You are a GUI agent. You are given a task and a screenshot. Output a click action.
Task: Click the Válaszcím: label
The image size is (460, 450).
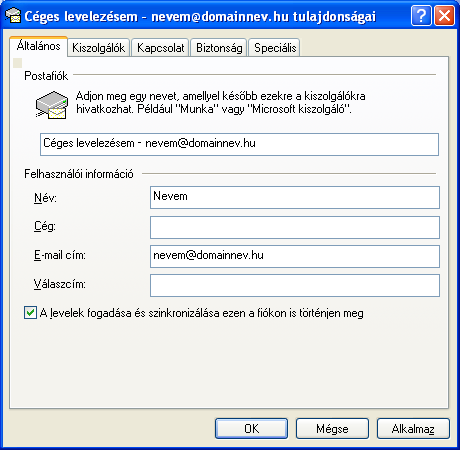[x=60, y=284]
